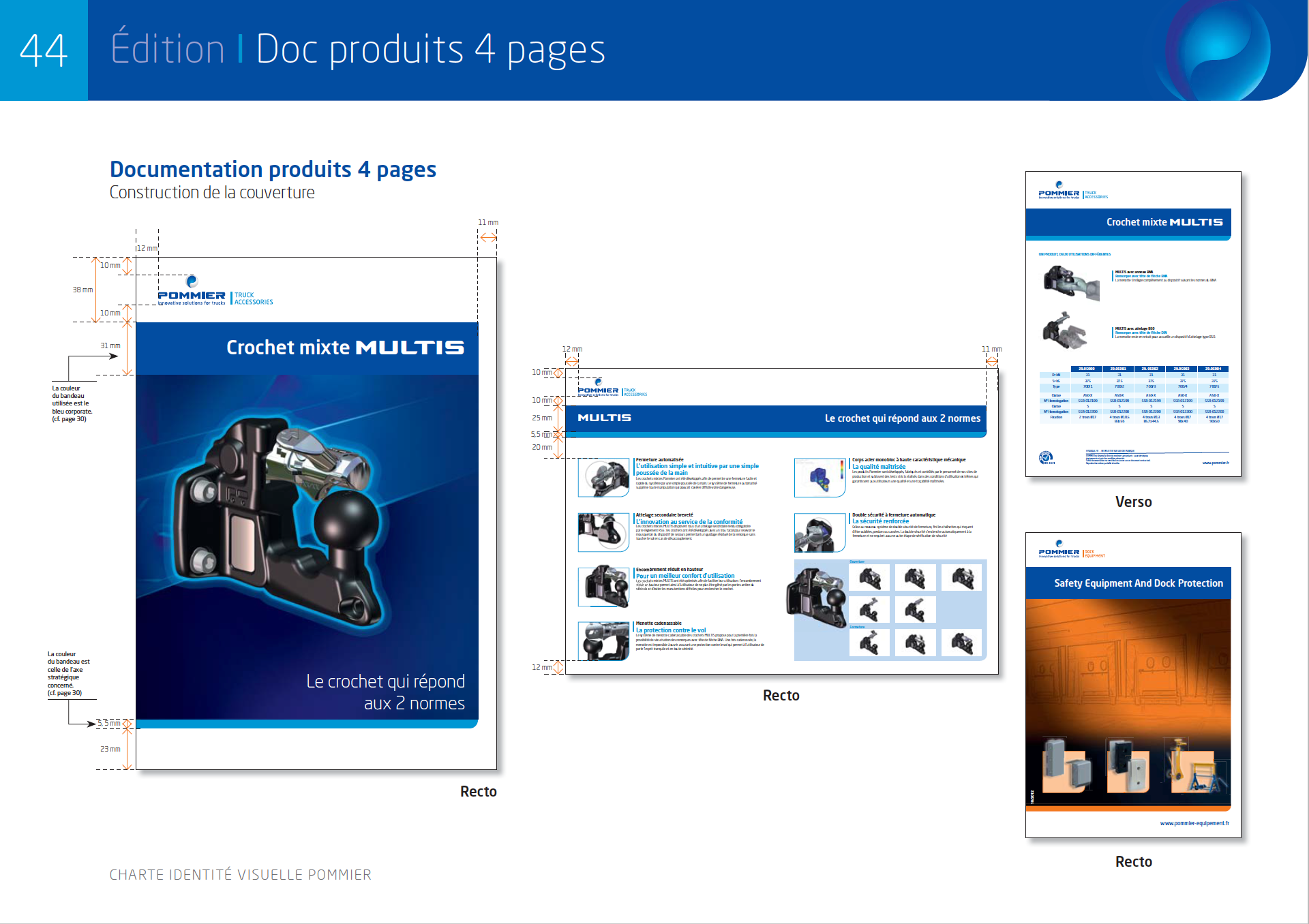This screenshot has width=1309, height=924.
Task: Click the light blue strip under the cover image
Action: 307,724
